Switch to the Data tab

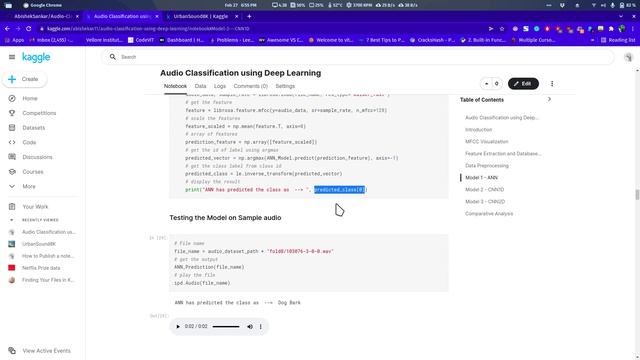[200, 86]
